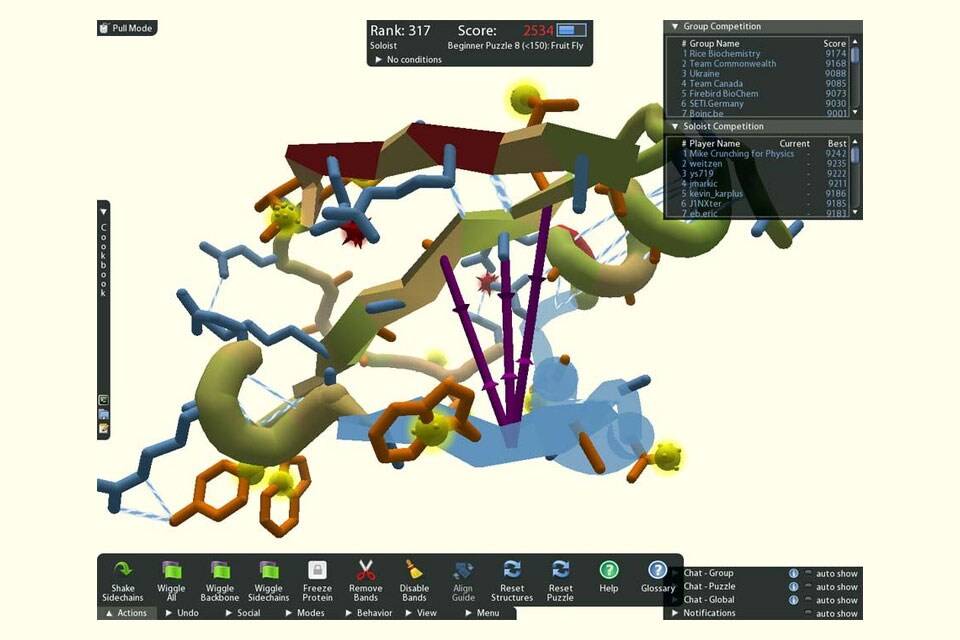
Task: Click Soloist Competition scrollbar up arrow
Action: pyautogui.click(x=855, y=141)
